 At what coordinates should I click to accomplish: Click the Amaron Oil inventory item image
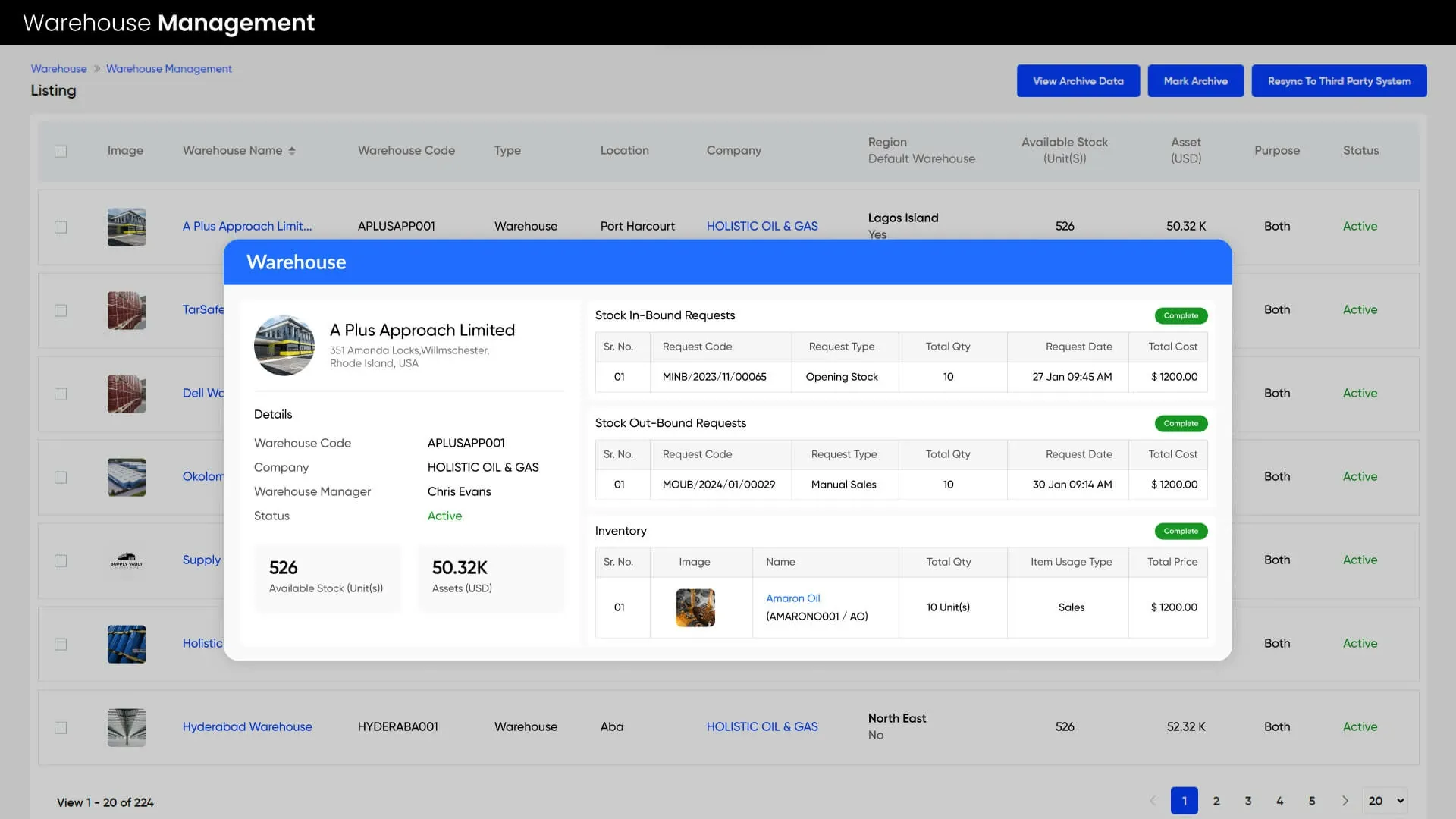pos(695,607)
